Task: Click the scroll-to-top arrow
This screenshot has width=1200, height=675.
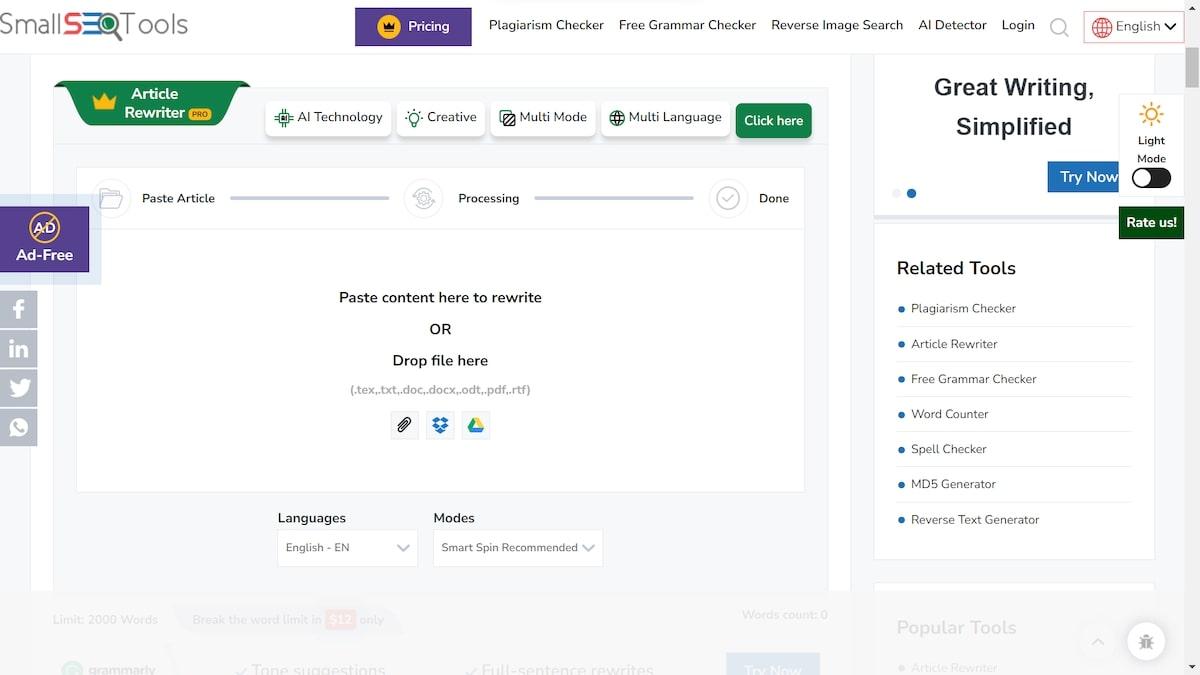Action: click(x=1097, y=642)
